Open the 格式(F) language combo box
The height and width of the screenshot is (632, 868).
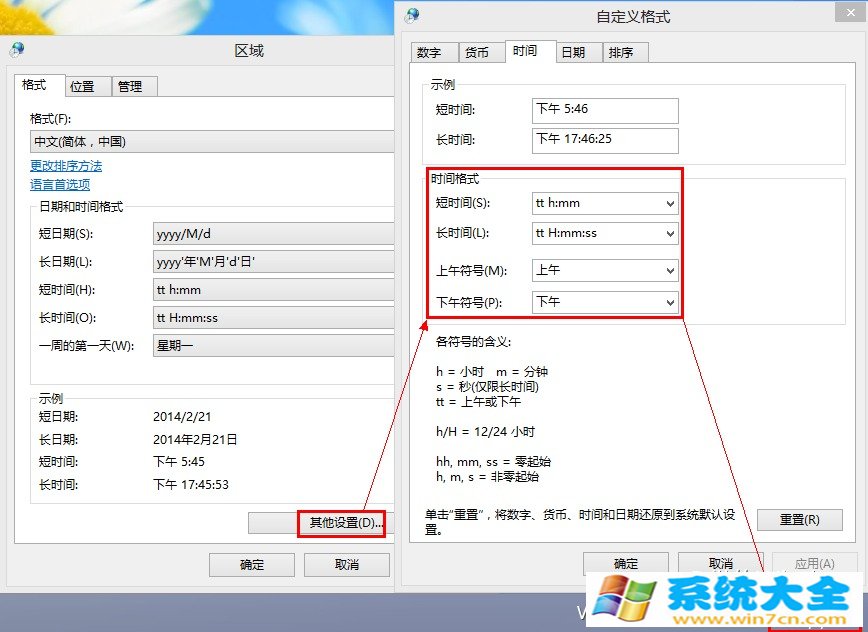coord(211,142)
